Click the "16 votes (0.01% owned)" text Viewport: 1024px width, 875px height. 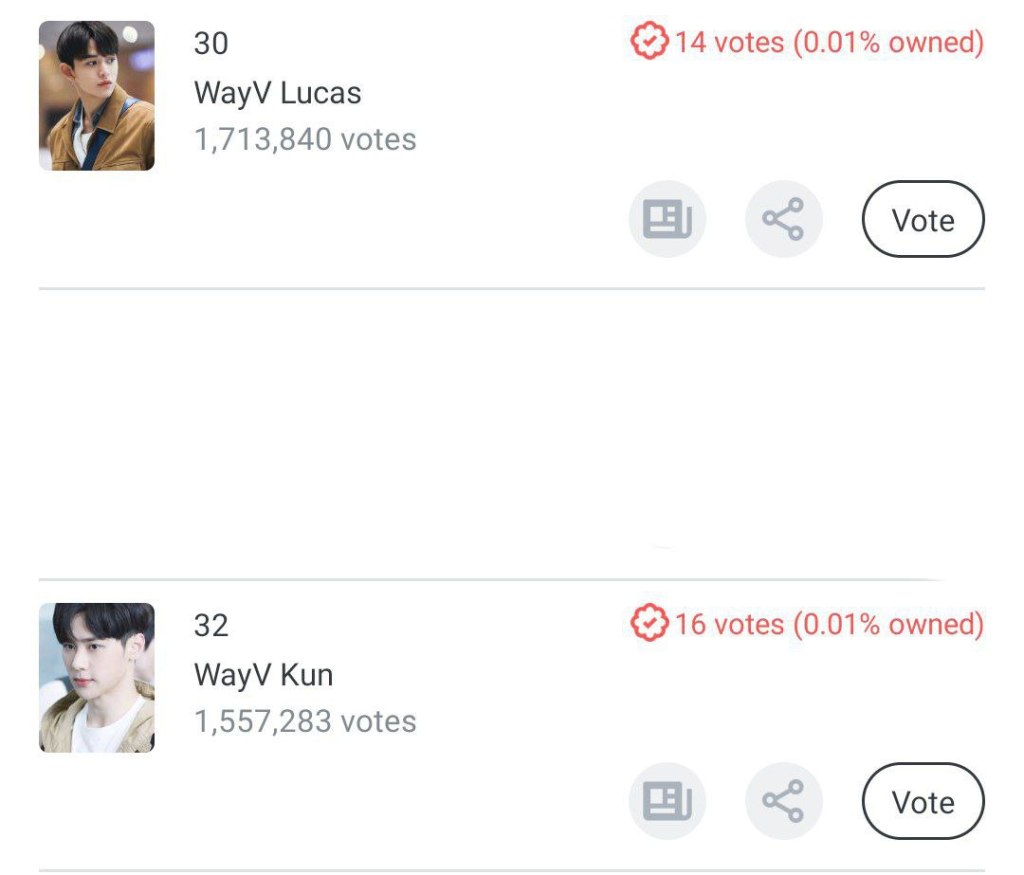click(829, 624)
